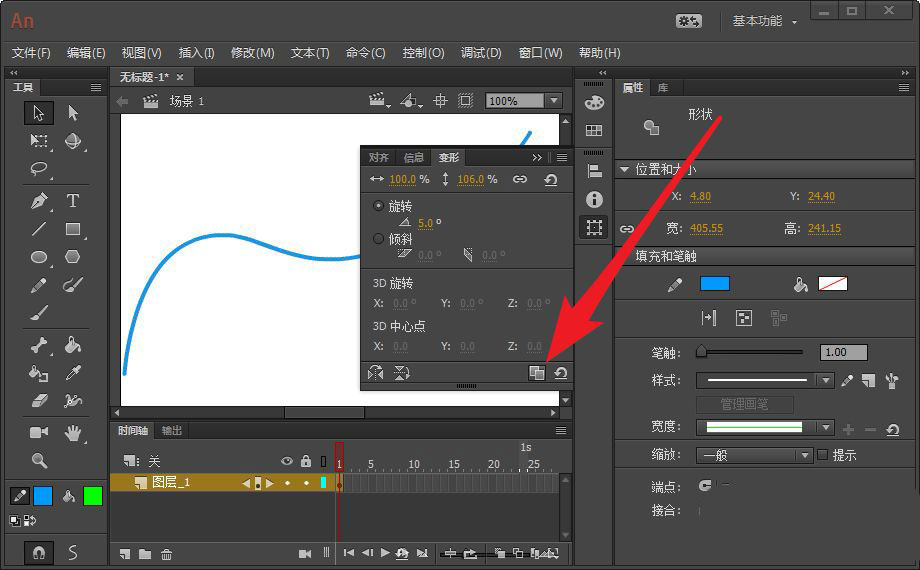Select the Selection (arrow) tool
Image resolution: width=920 pixels, height=570 pixels.
39,113
